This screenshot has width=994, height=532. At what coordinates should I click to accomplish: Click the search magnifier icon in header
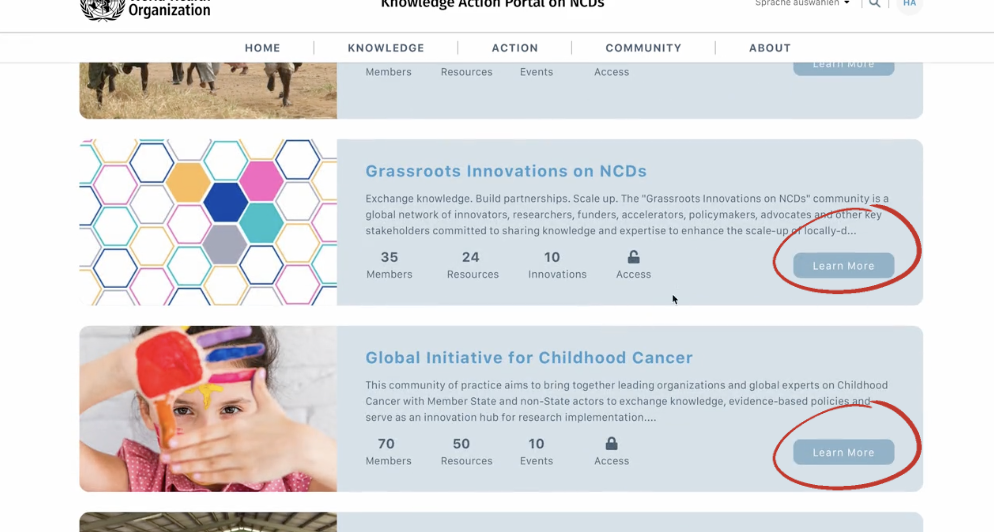pos(875,4)
